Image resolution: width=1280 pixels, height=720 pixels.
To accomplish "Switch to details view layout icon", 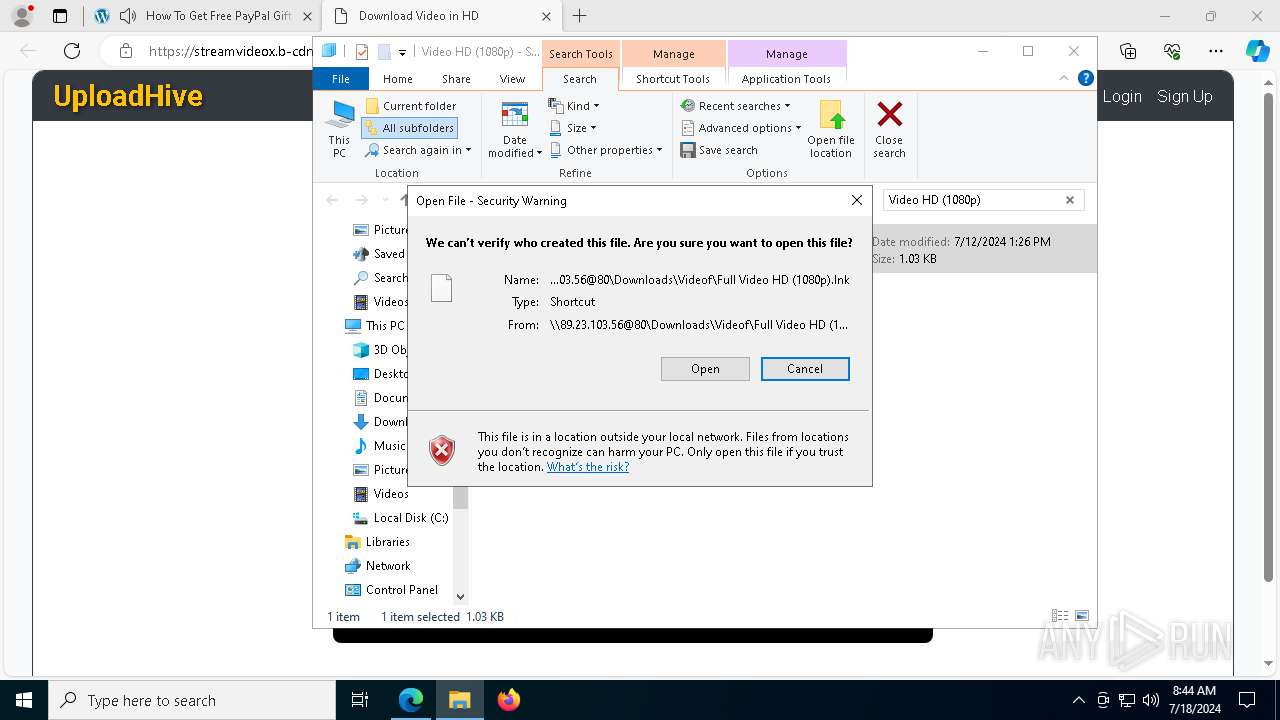I will point(1060,616).
